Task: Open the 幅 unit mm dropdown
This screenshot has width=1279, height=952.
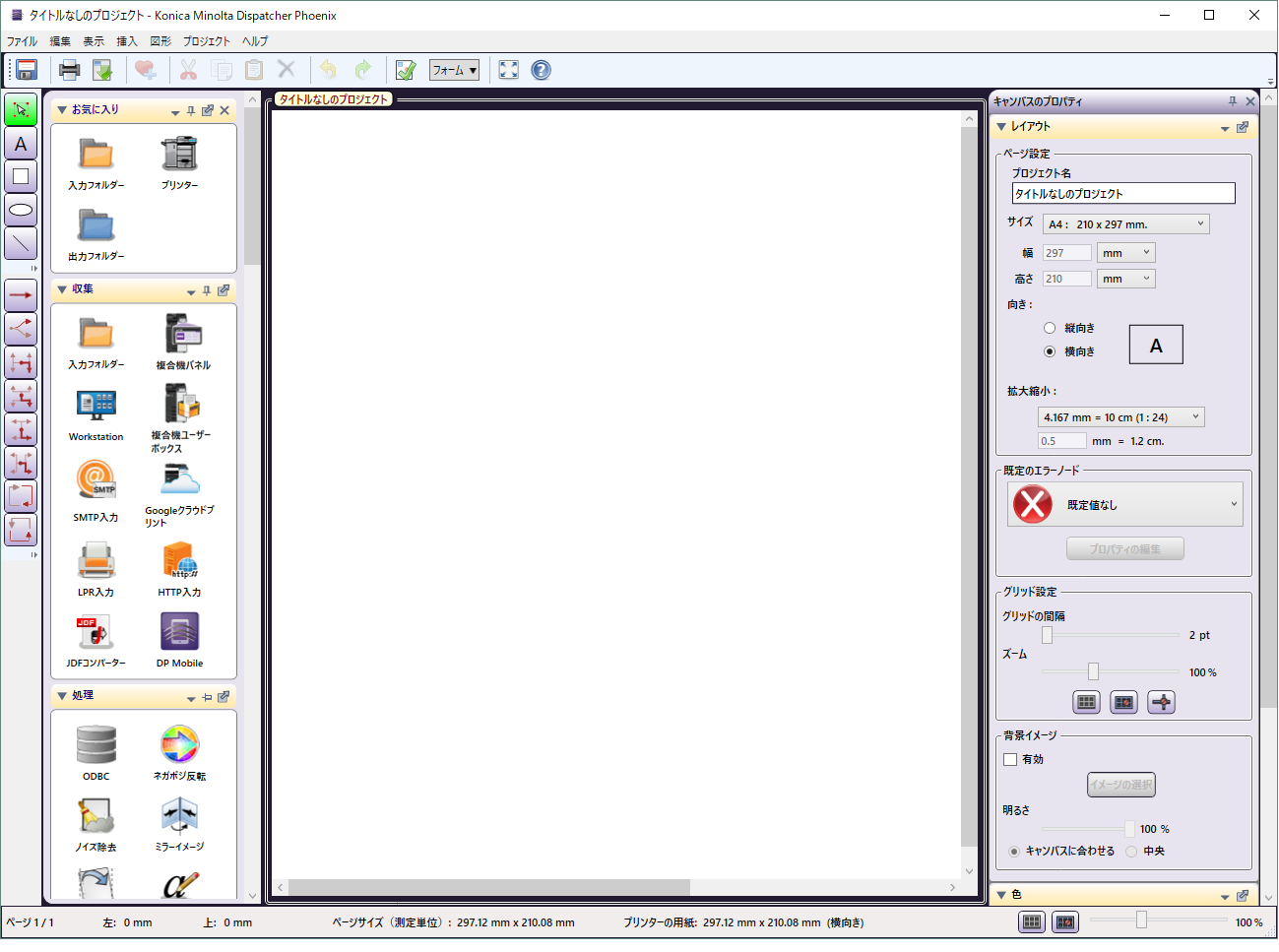Action: (1125, 253)
